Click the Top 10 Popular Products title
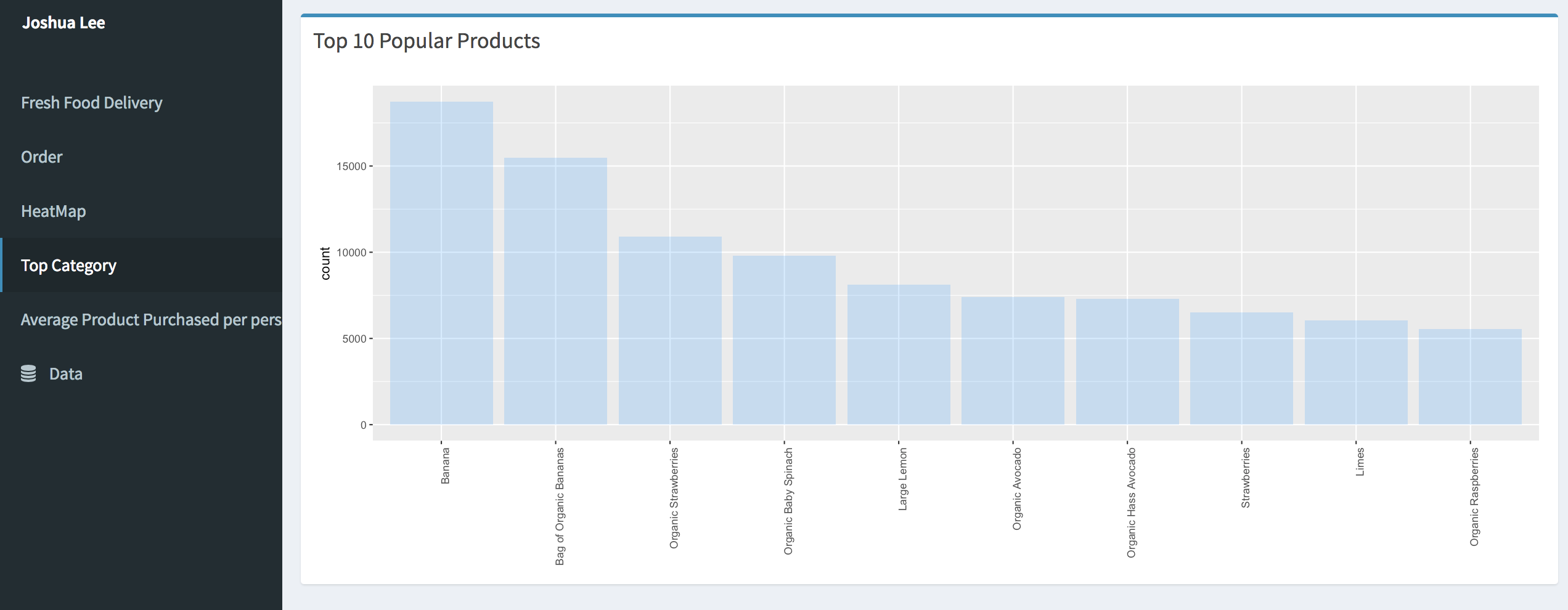The height and width of the screenshot is (610, 1568). point(427,41)
